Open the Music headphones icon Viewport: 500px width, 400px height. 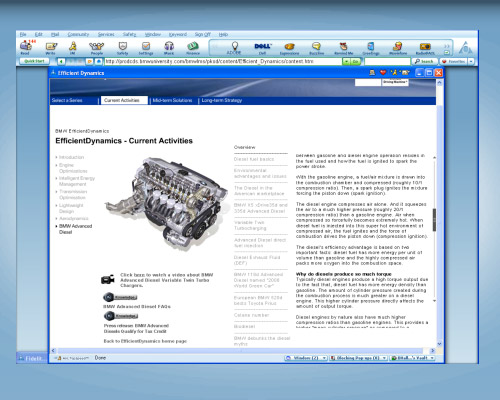(169, 47)
